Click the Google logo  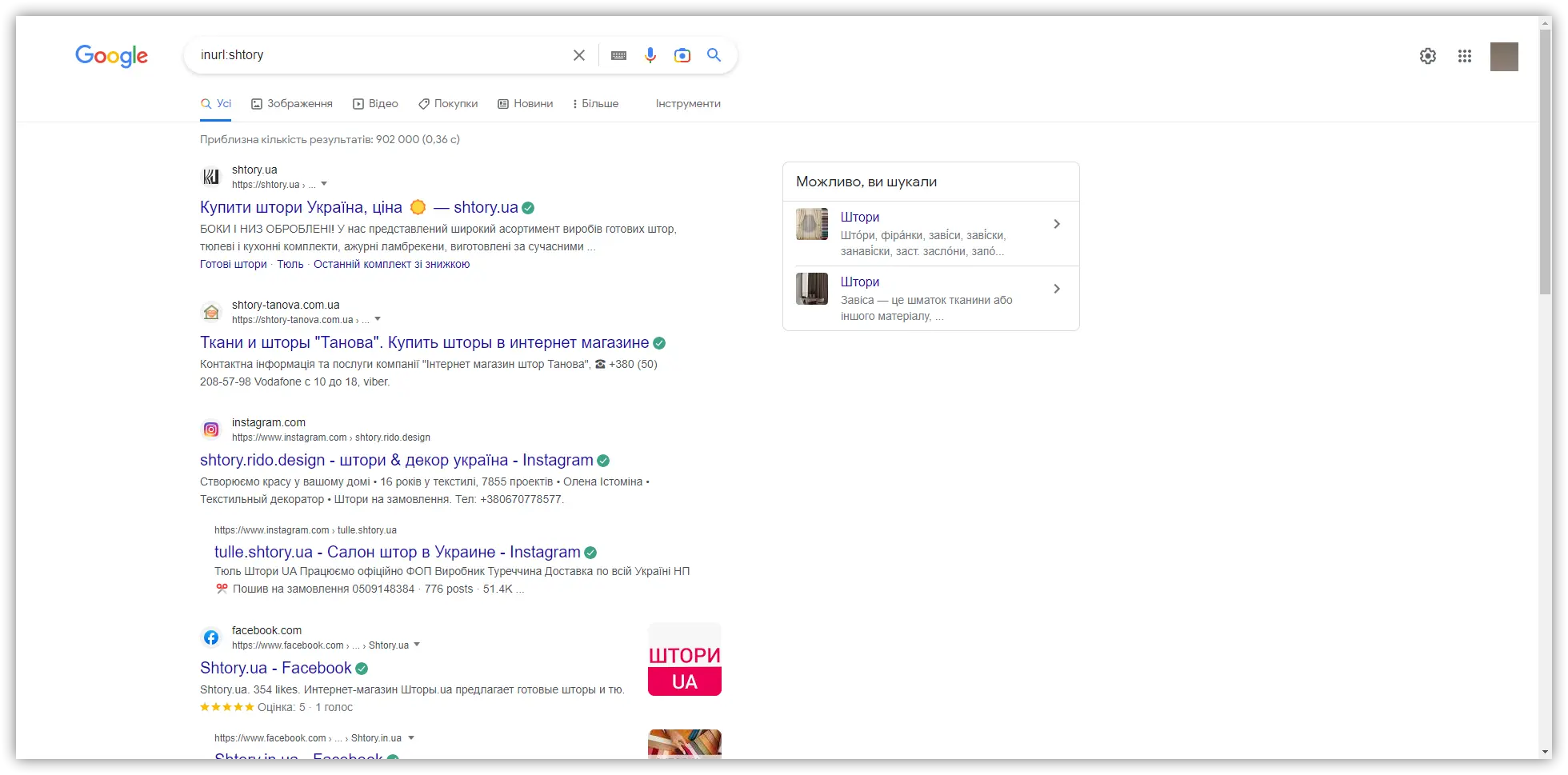pos(111,56)
